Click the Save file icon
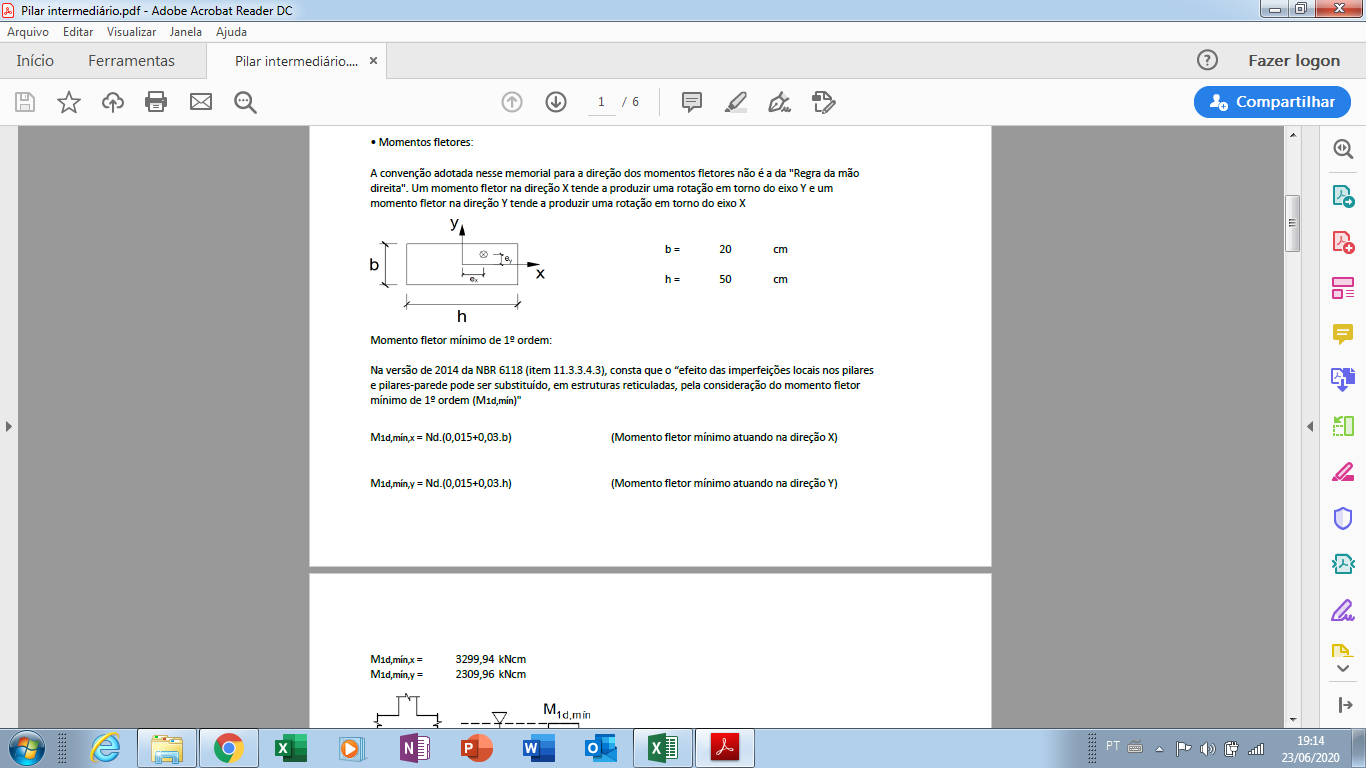This screenshot has height=768, width=1366. click(25, 102)
